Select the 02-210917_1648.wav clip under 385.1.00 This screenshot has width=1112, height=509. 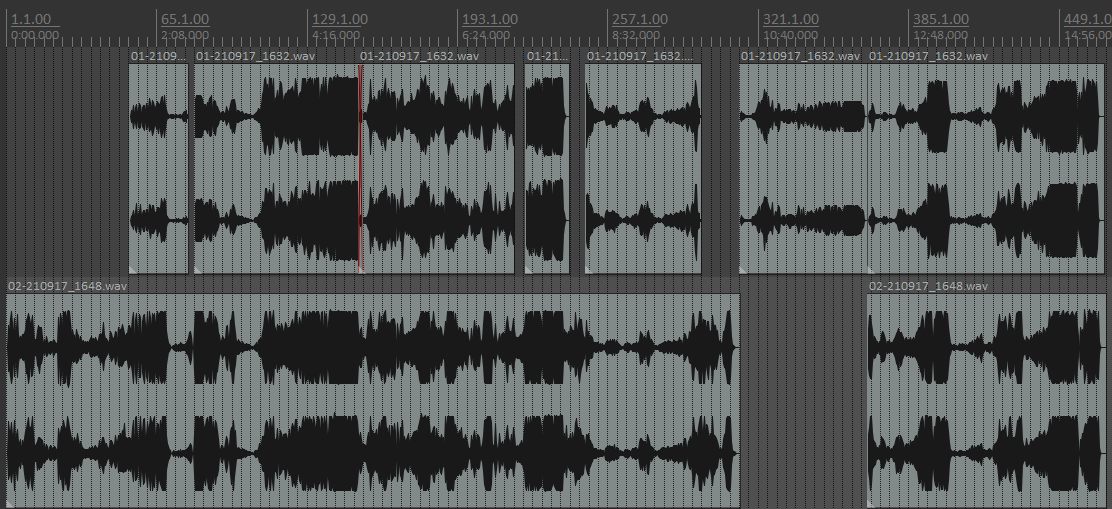coord(986,401)
